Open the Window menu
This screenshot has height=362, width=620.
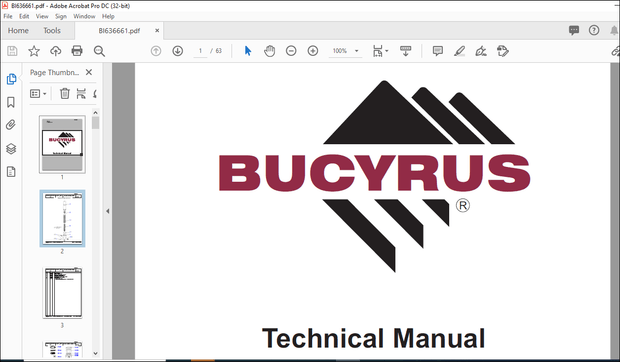(x=84, y=16)
